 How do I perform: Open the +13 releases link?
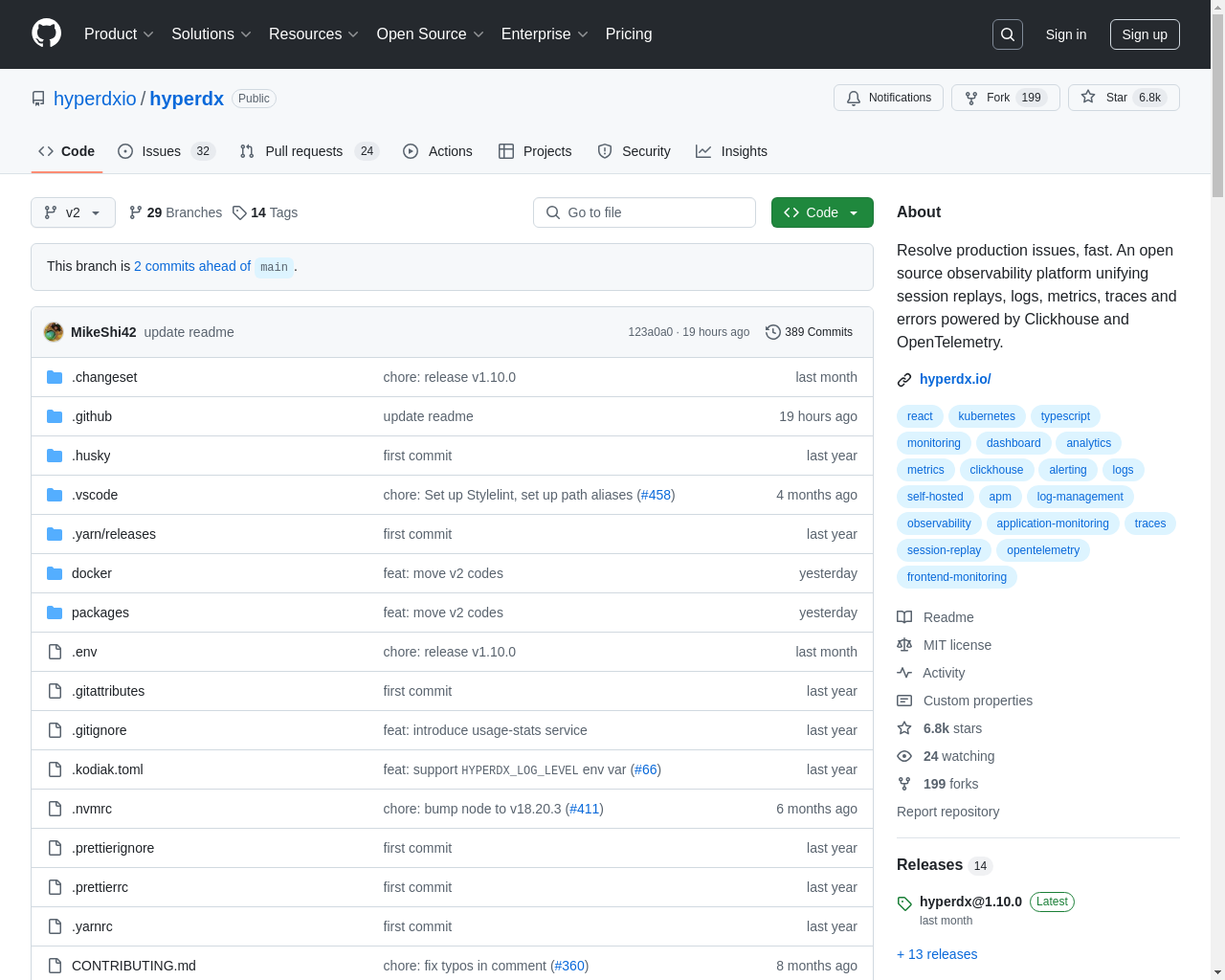(x=937, y=954)
